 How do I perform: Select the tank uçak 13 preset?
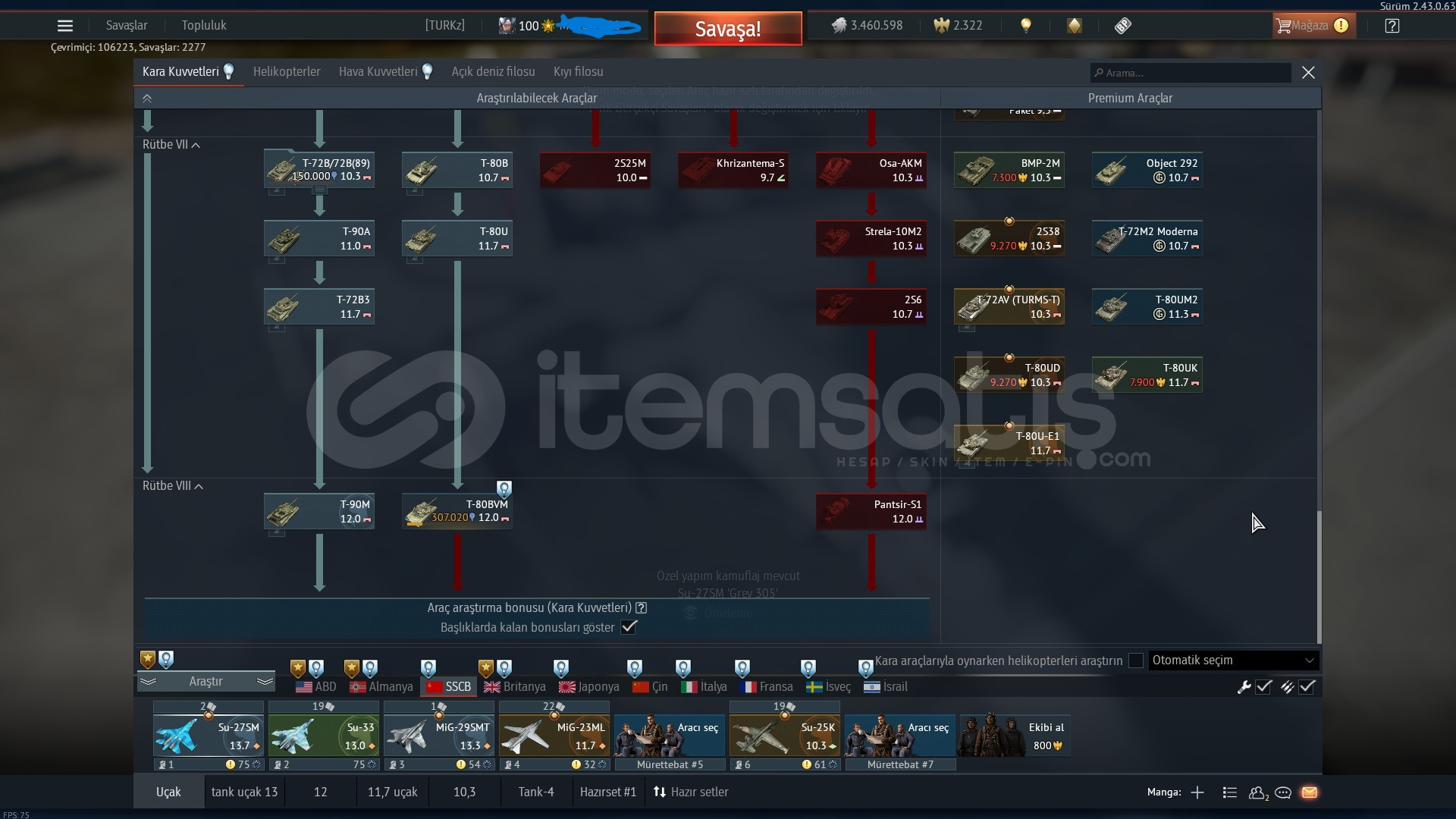click(244, 792)
